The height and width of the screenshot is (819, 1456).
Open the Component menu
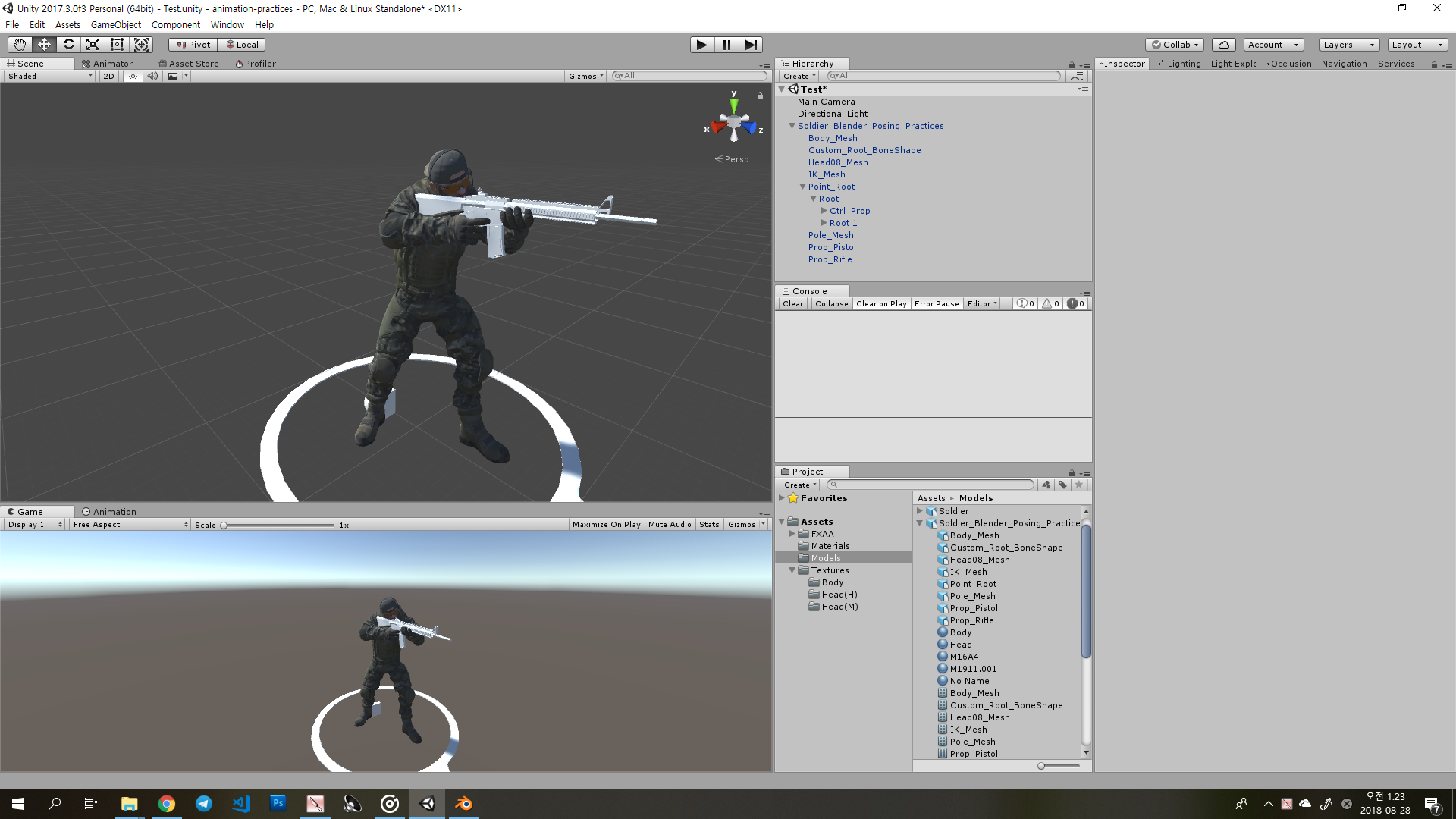coord(176,25)
